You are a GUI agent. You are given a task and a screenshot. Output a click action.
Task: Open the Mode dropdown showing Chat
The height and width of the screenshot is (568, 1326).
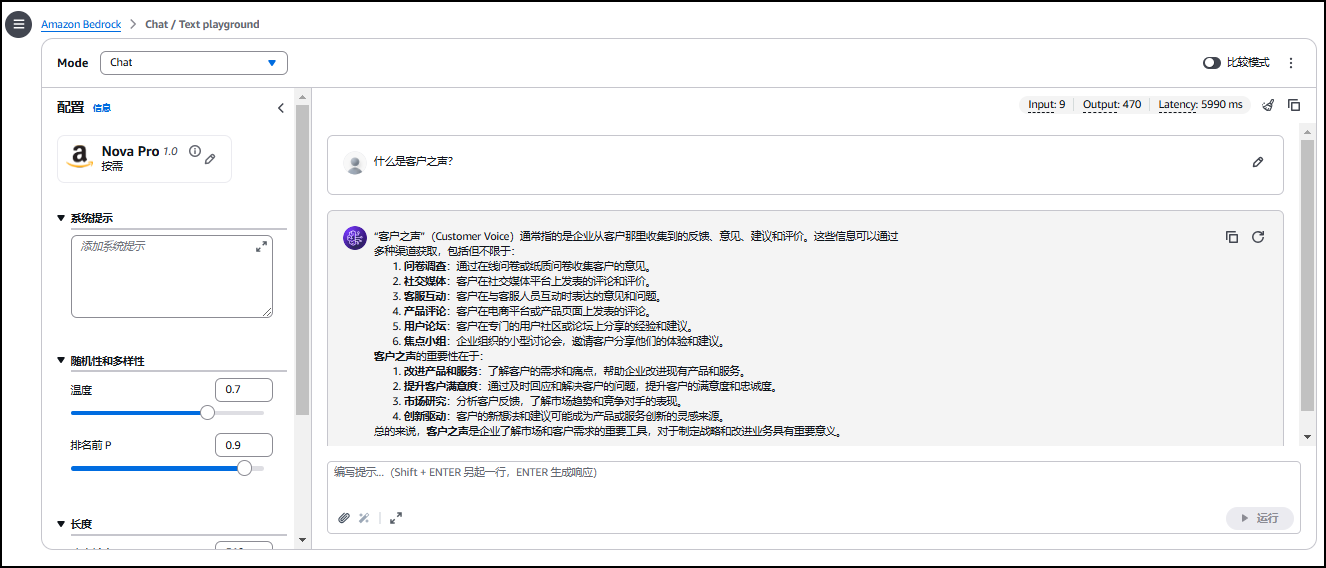(x=194, y=63)
